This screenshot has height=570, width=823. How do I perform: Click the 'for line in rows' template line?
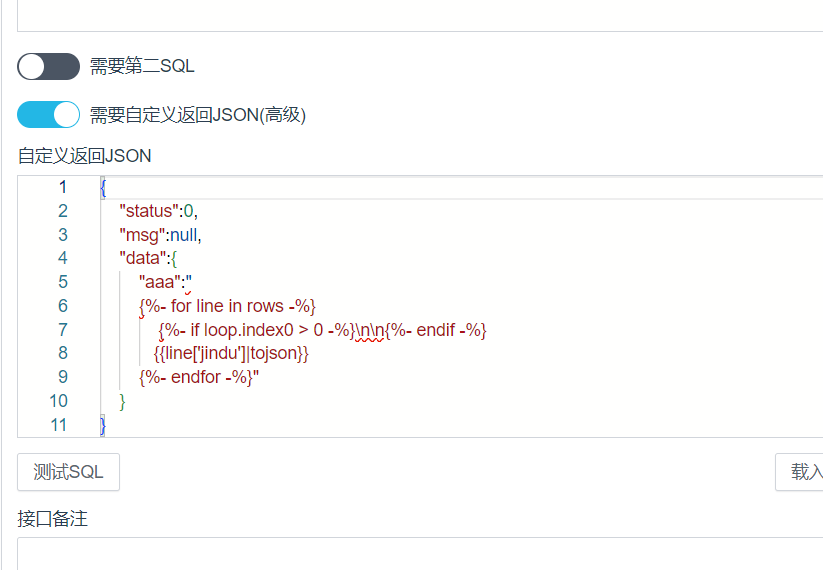[228, 306]
